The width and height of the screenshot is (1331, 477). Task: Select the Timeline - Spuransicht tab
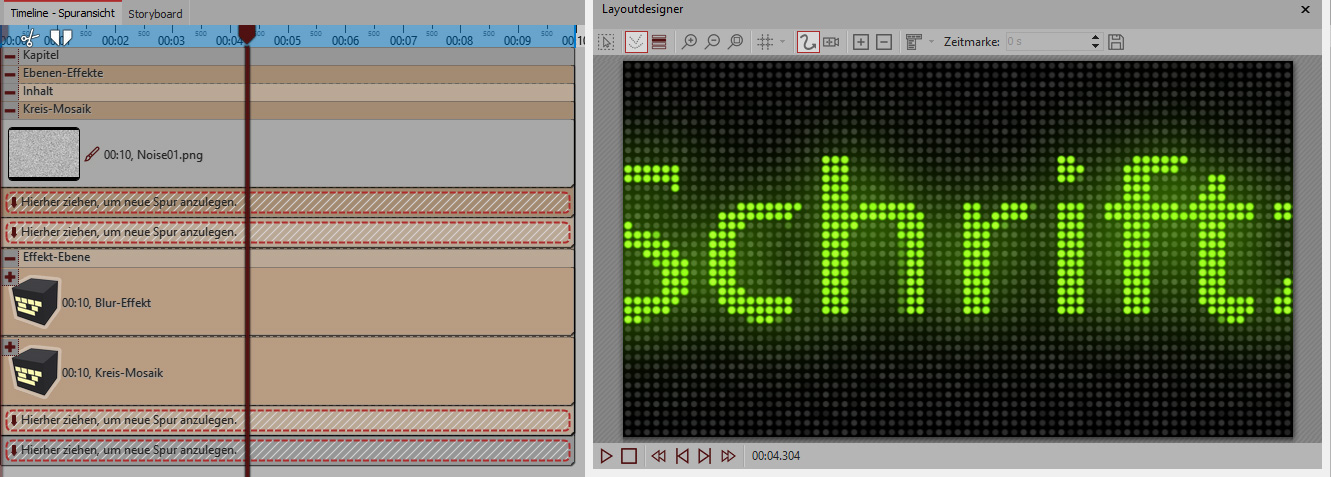coord(62,13)
